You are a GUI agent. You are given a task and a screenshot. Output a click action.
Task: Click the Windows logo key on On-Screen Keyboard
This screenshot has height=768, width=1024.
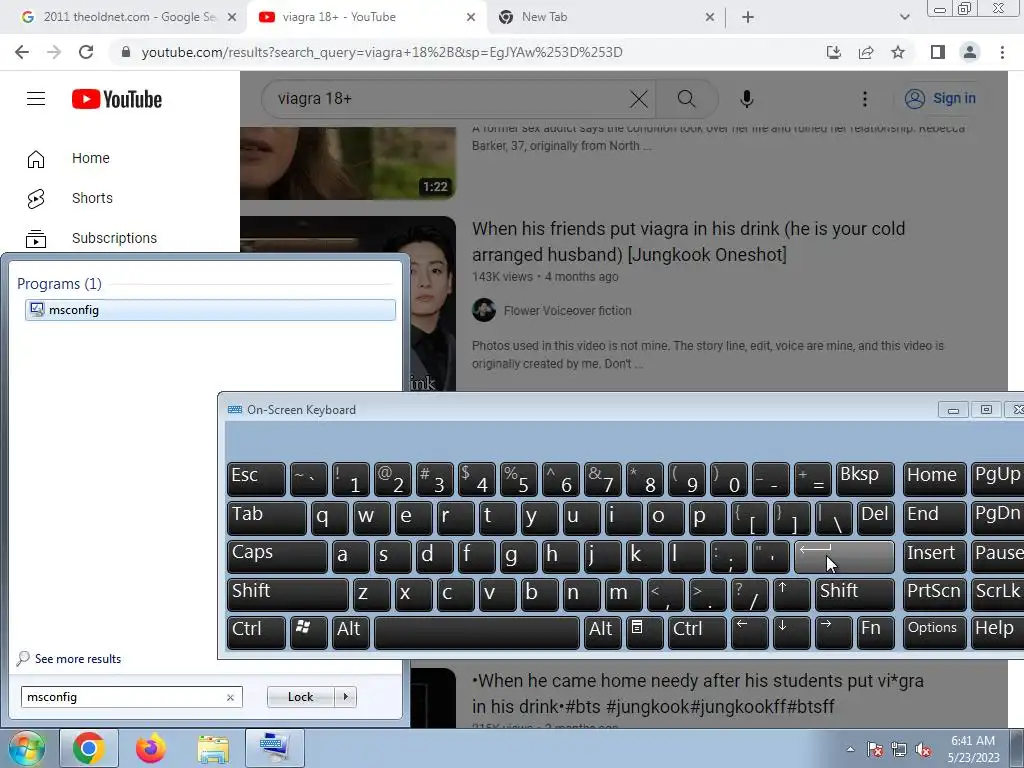click(308, 632)
